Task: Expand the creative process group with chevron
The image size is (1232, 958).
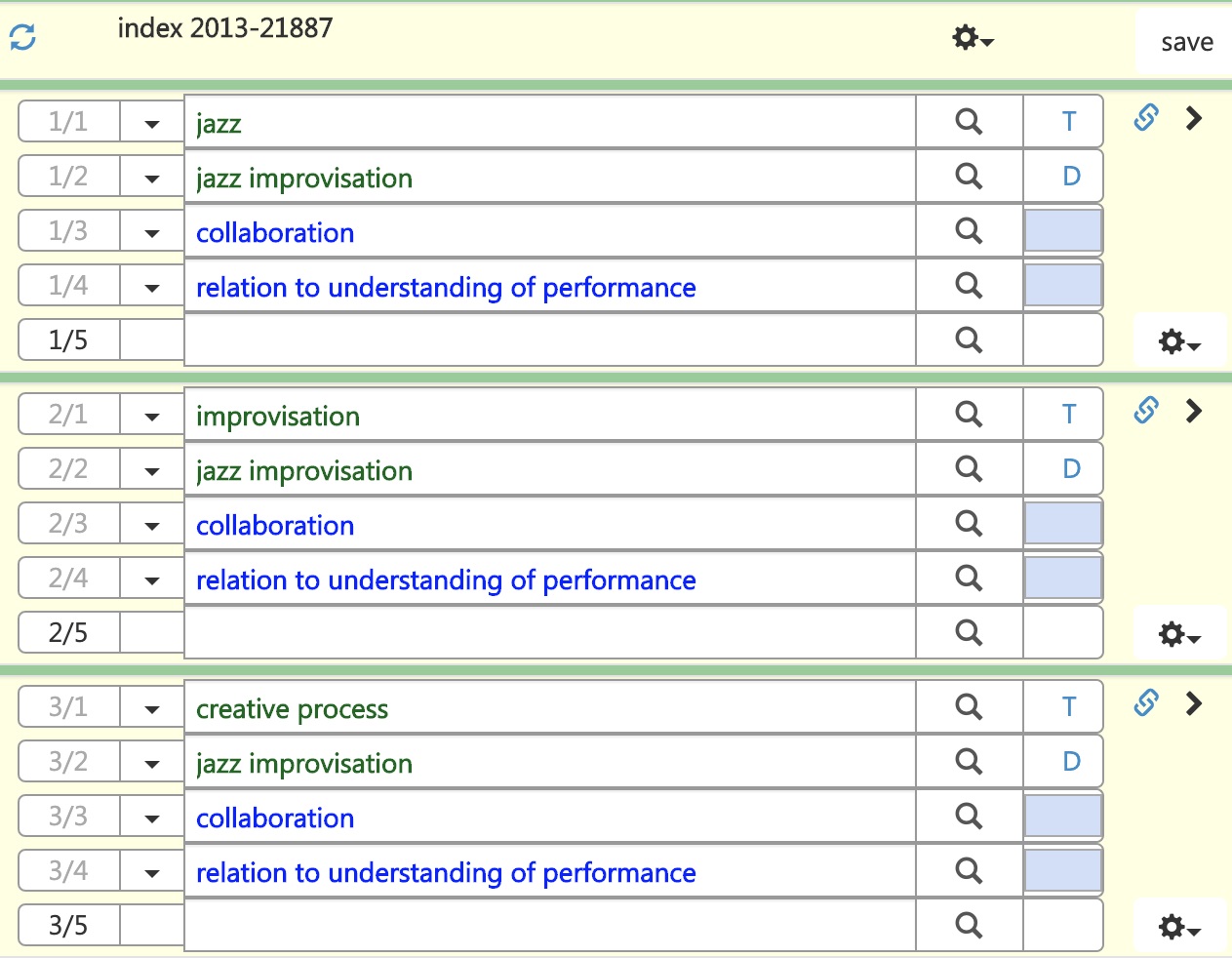Action: [1193, 703]
